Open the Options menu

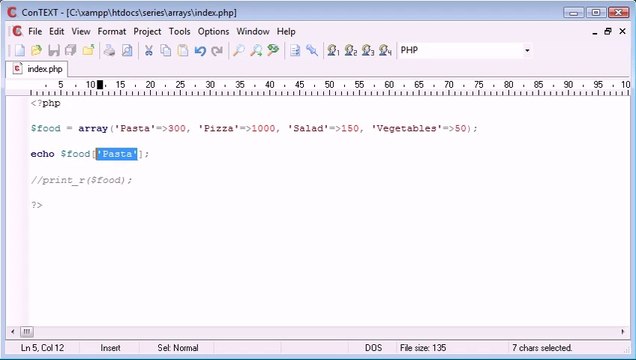213,31
